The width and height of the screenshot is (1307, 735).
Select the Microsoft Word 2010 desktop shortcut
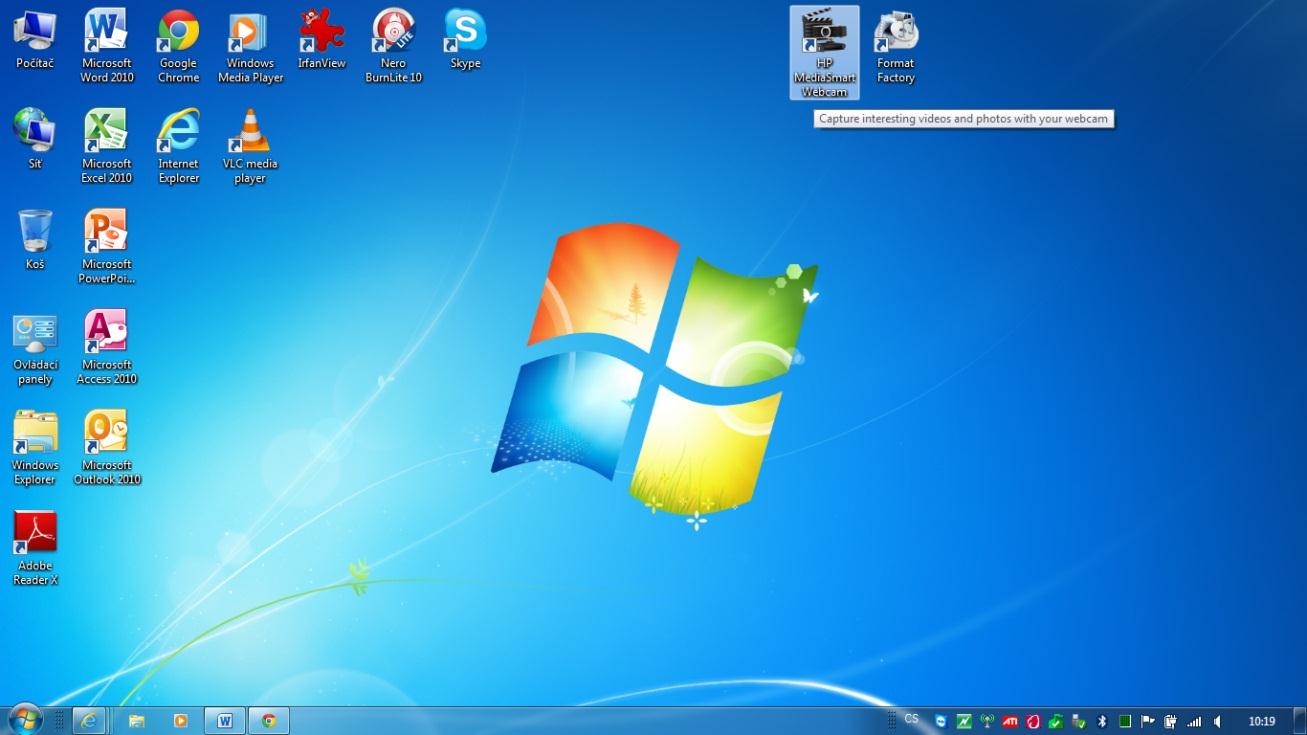click(107, 46)
